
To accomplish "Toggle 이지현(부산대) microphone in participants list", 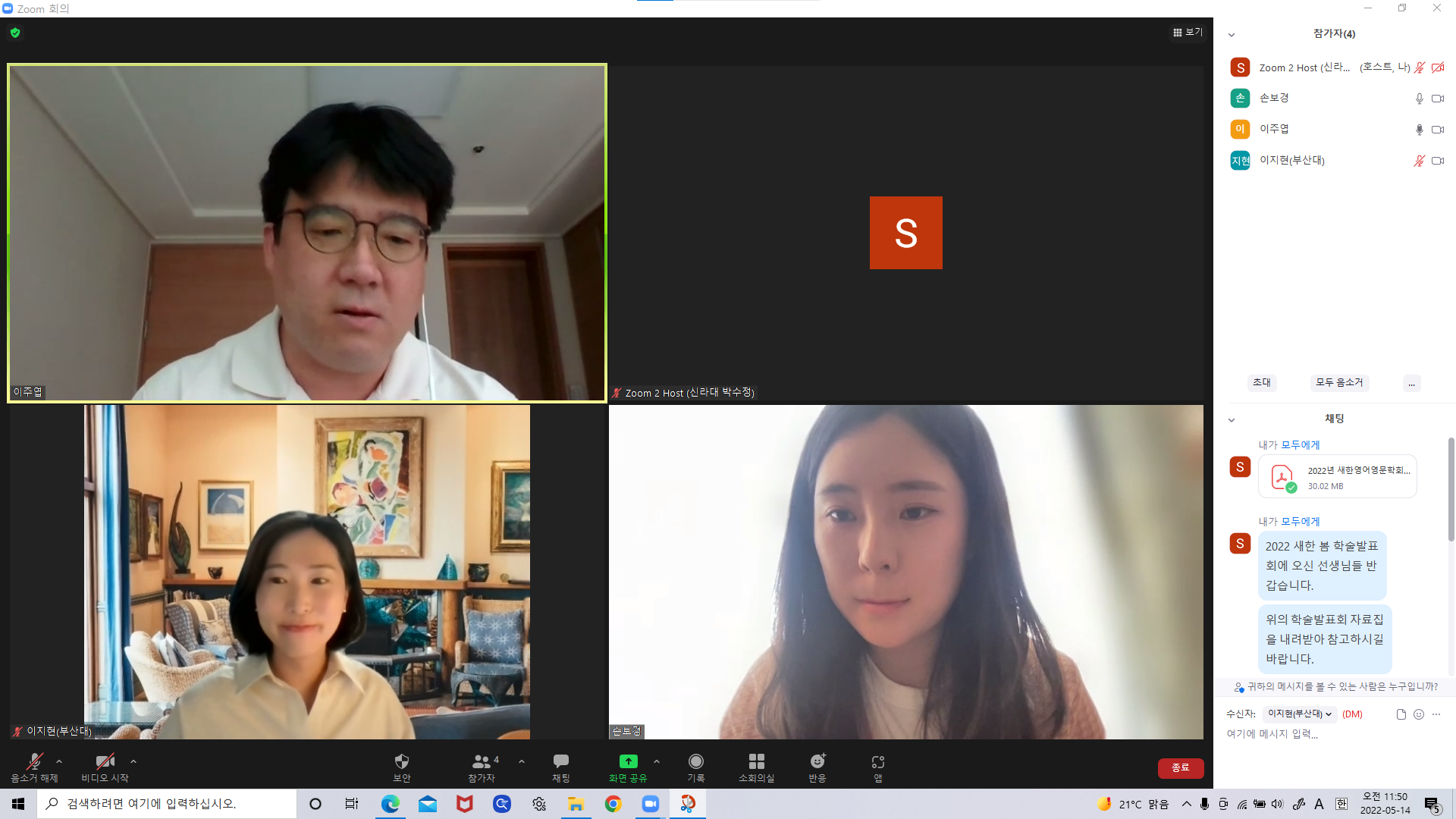I will (x=1419, y=161).
